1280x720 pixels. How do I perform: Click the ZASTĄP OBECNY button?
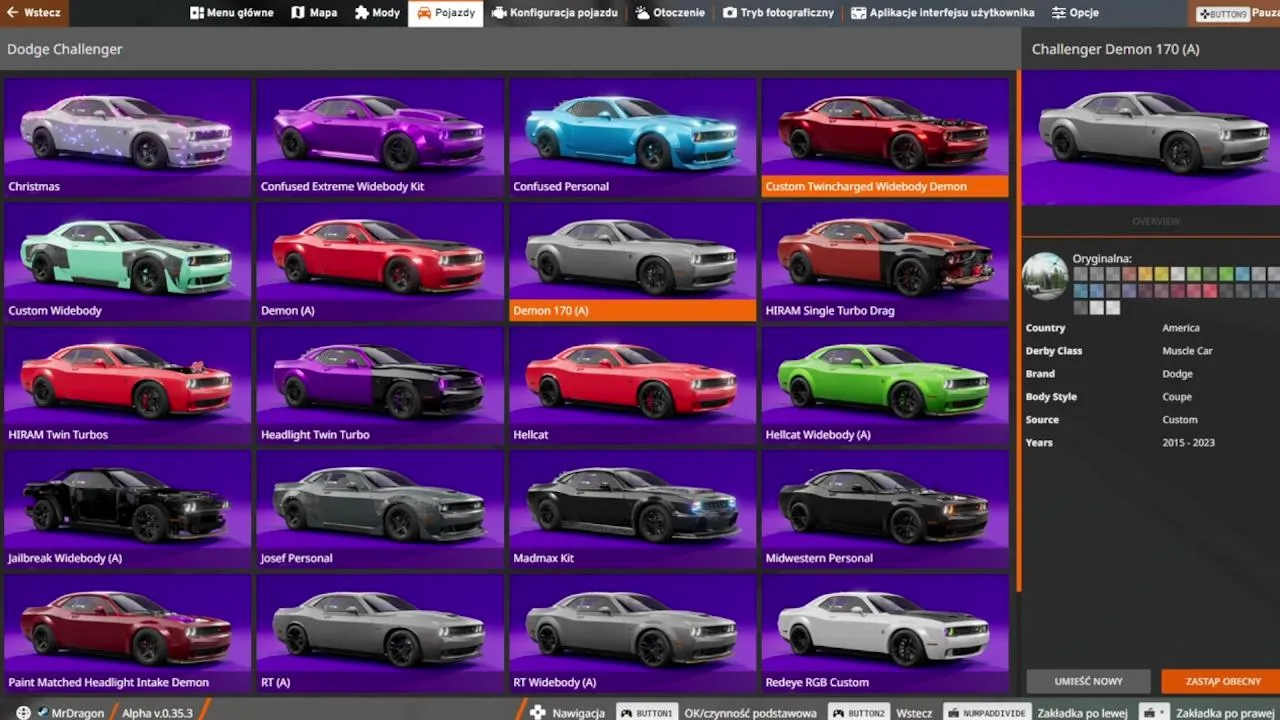point(1223,681)
